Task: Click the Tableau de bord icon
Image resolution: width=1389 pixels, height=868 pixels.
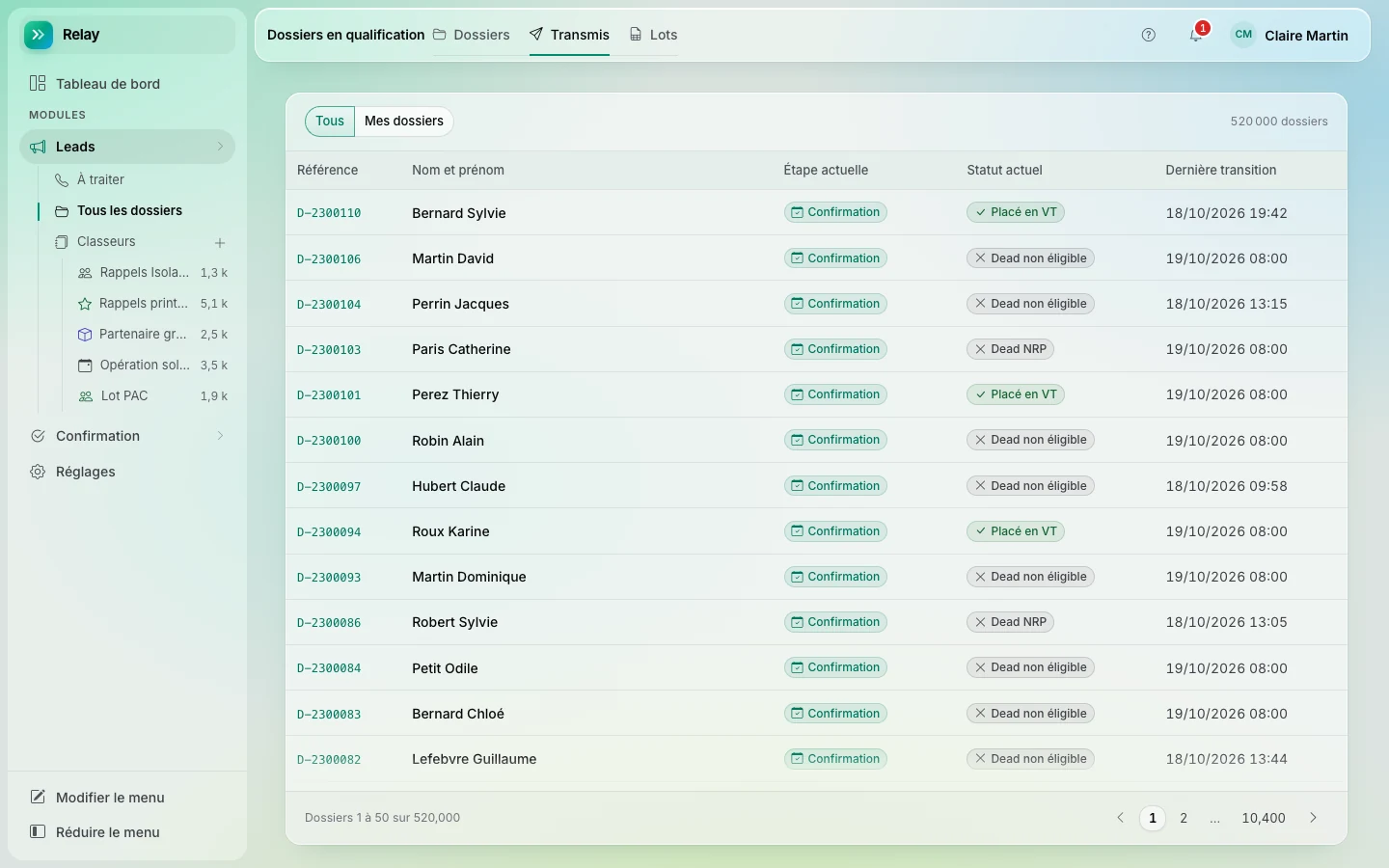Action: click(x=38, y=84)
